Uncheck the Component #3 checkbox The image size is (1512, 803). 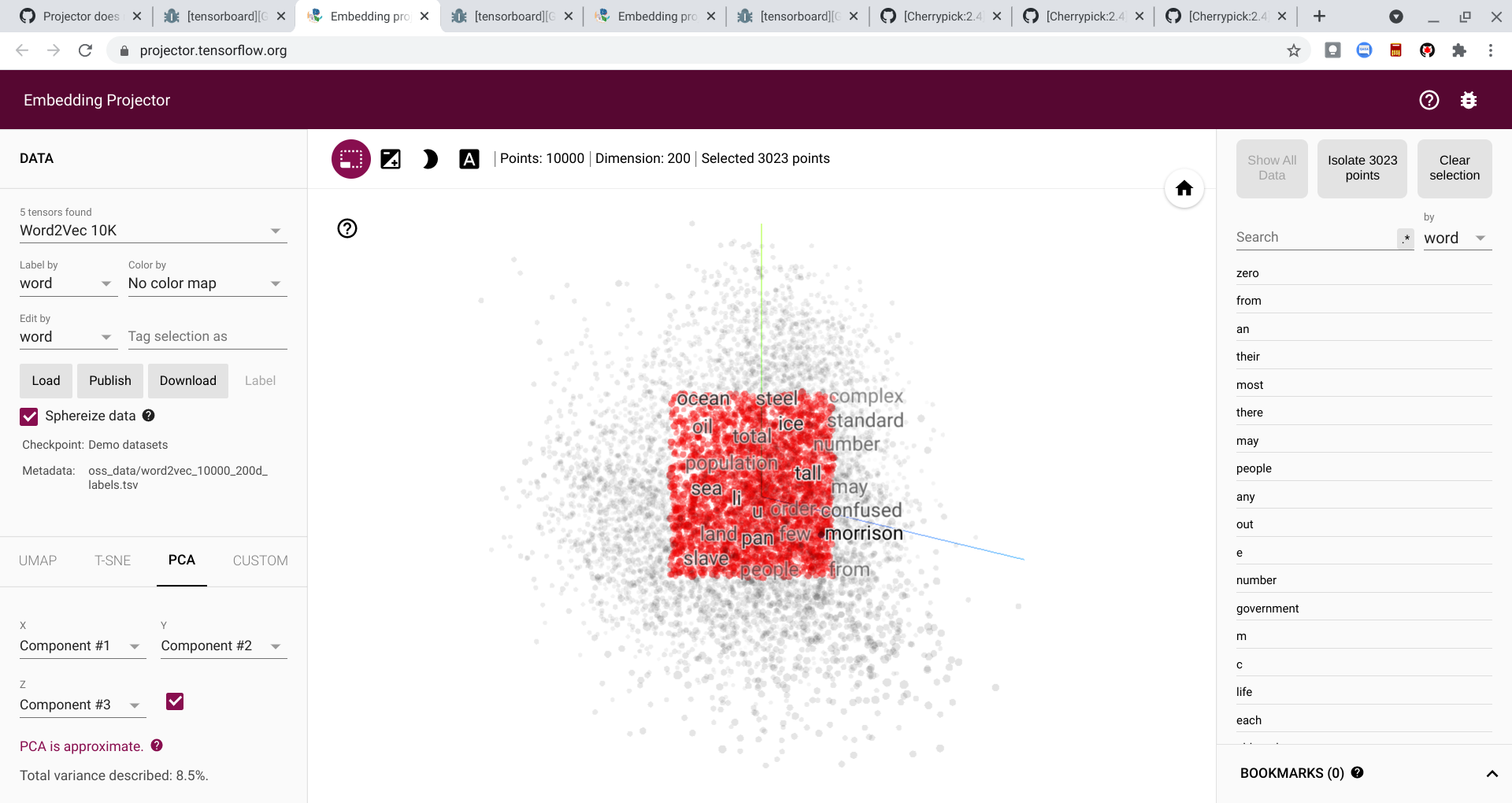tap(175, 701)
